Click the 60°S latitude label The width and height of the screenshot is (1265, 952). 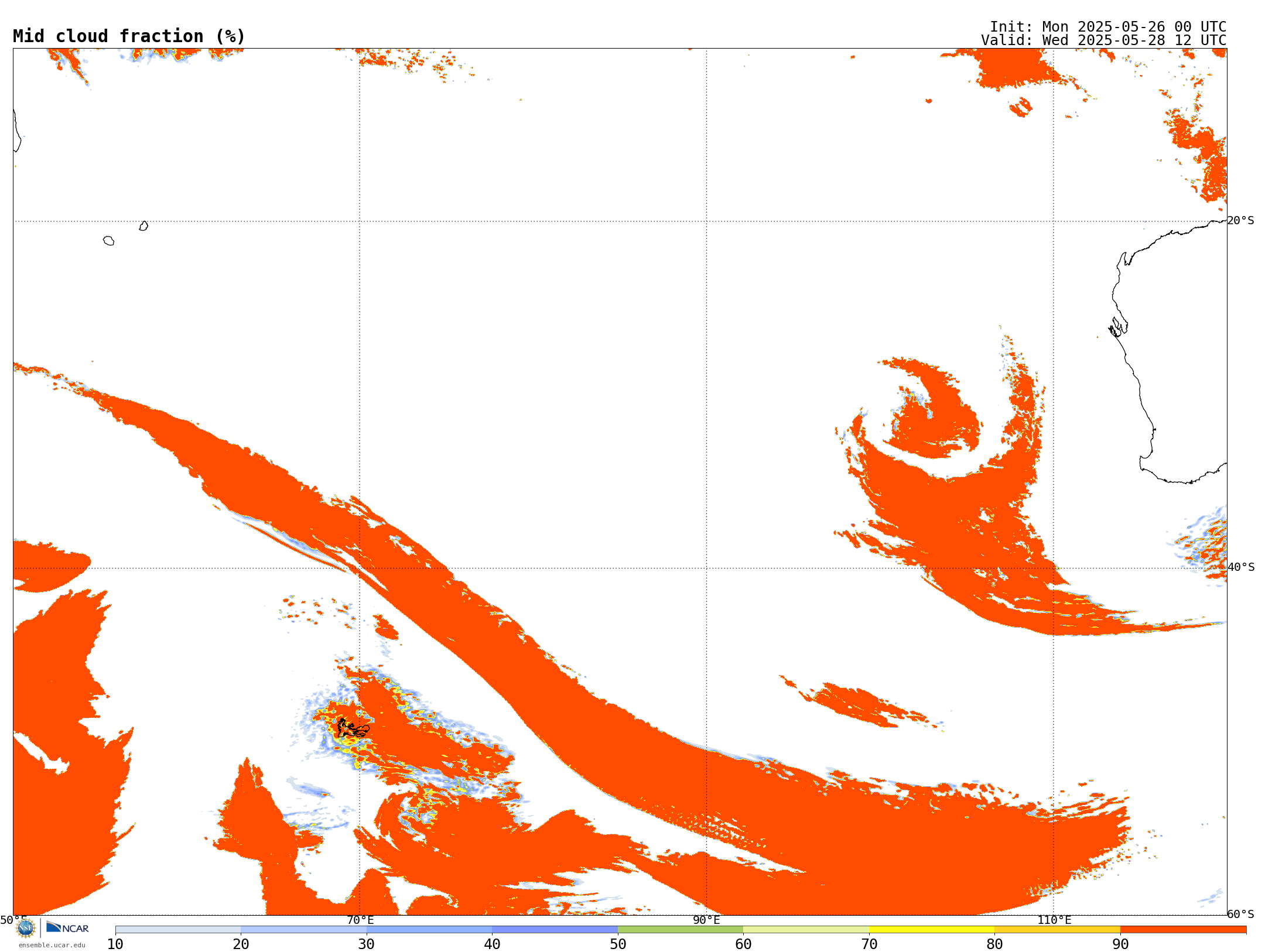point(1241,914)
